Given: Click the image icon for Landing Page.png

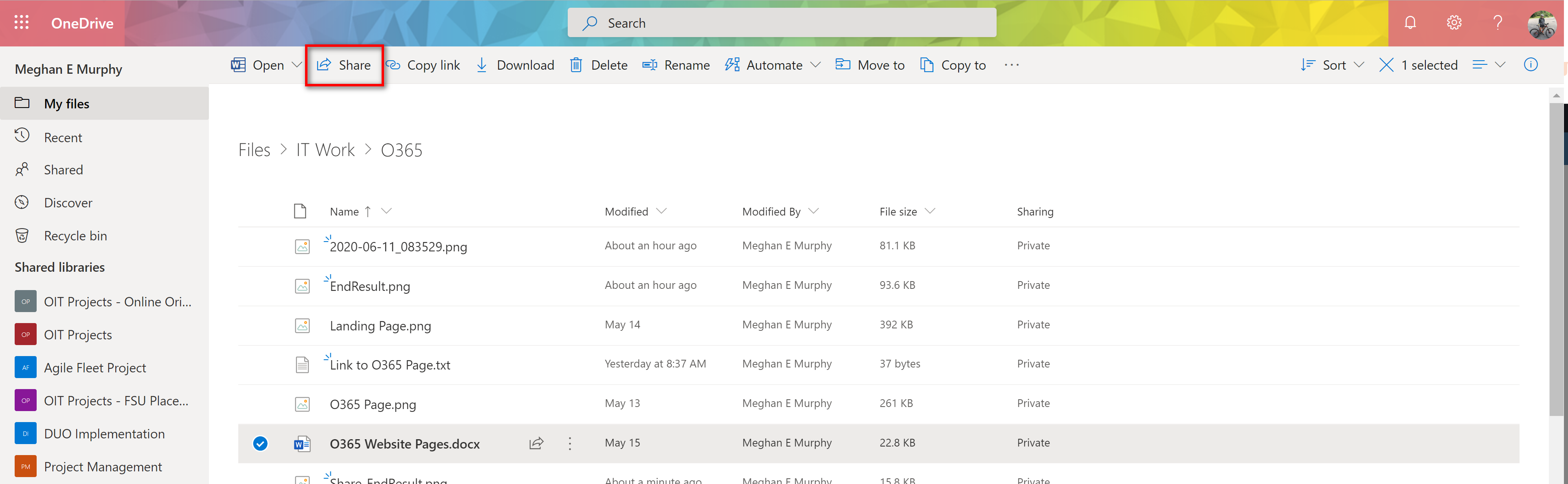Looking at the screenshot, I should click(302, 326).
